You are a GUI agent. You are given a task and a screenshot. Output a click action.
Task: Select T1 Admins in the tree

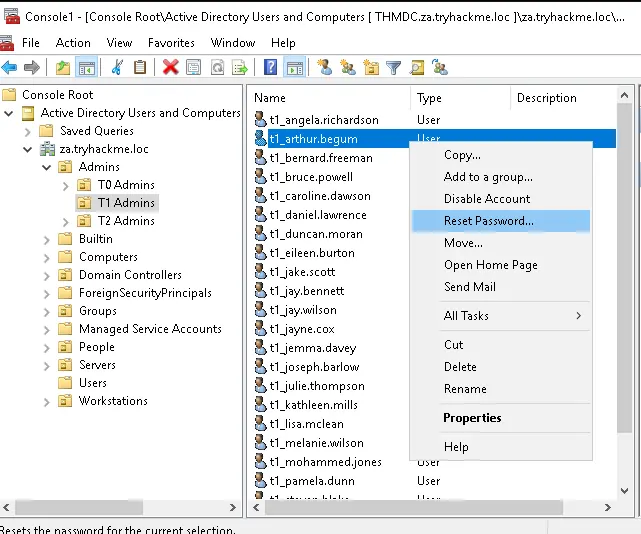(x=126, y=203)
